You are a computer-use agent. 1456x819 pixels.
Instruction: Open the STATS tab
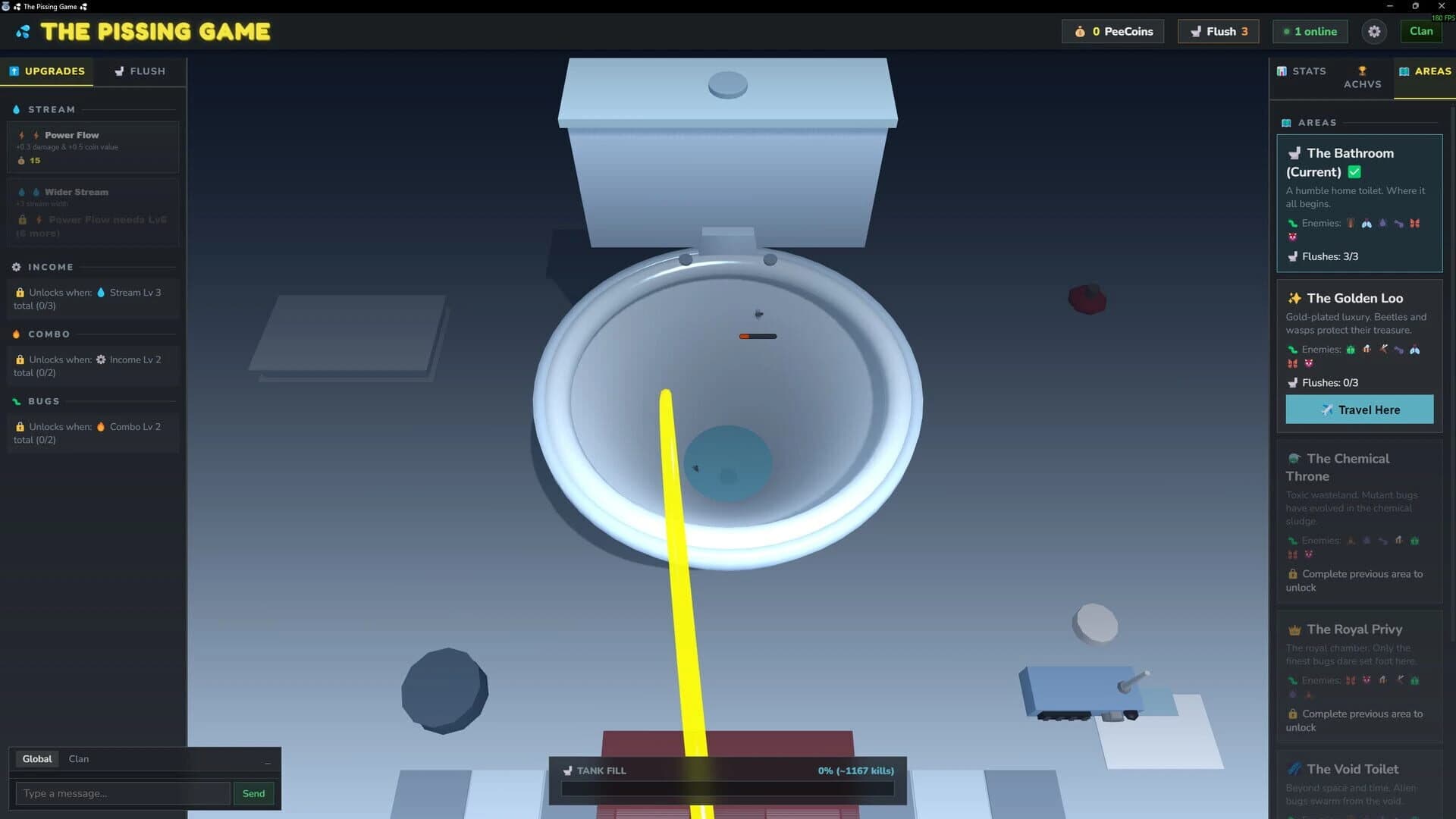pos(1302,71)
